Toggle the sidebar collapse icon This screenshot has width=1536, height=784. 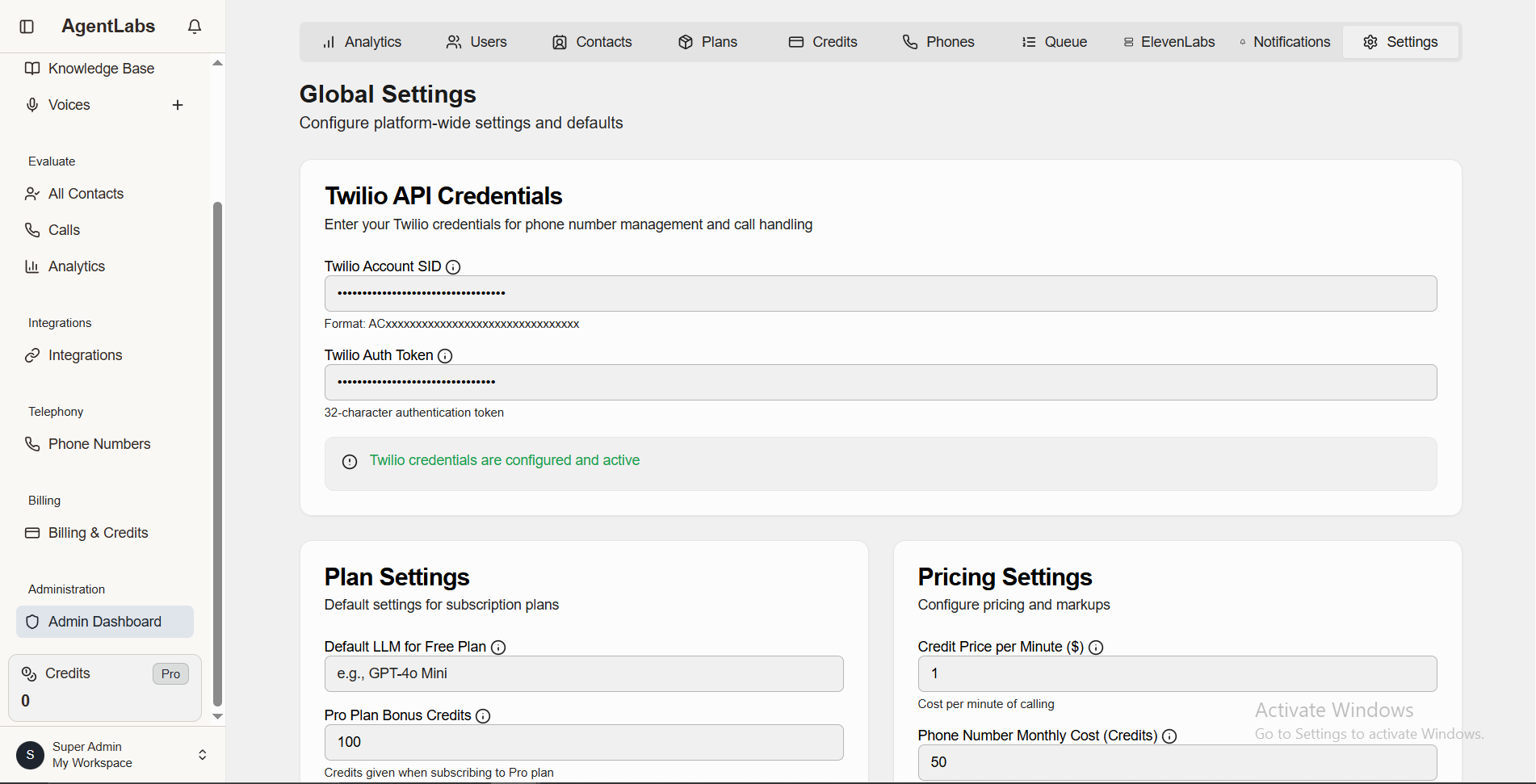click(x=27, y=27)
